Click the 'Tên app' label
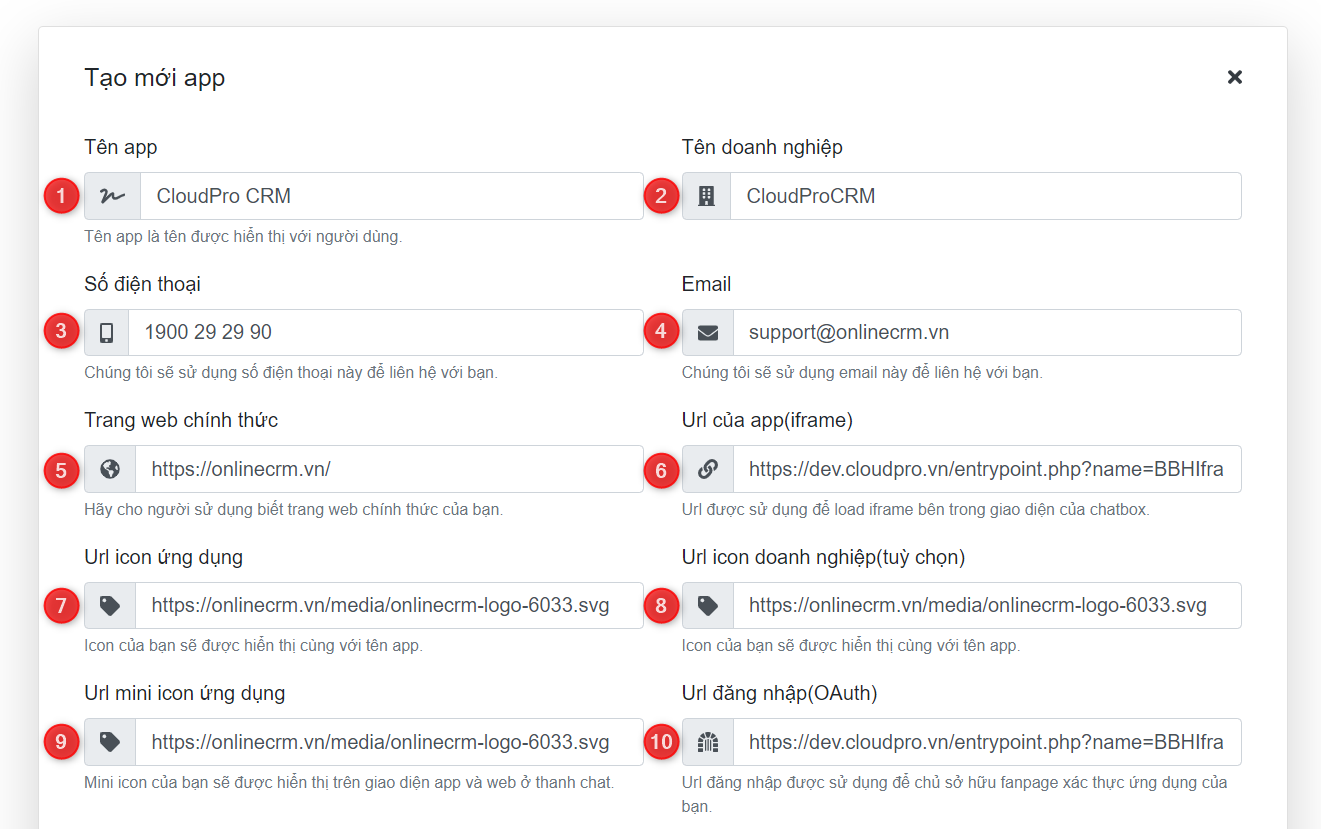This screenshot has width=1321, height=829. point(121,148)
